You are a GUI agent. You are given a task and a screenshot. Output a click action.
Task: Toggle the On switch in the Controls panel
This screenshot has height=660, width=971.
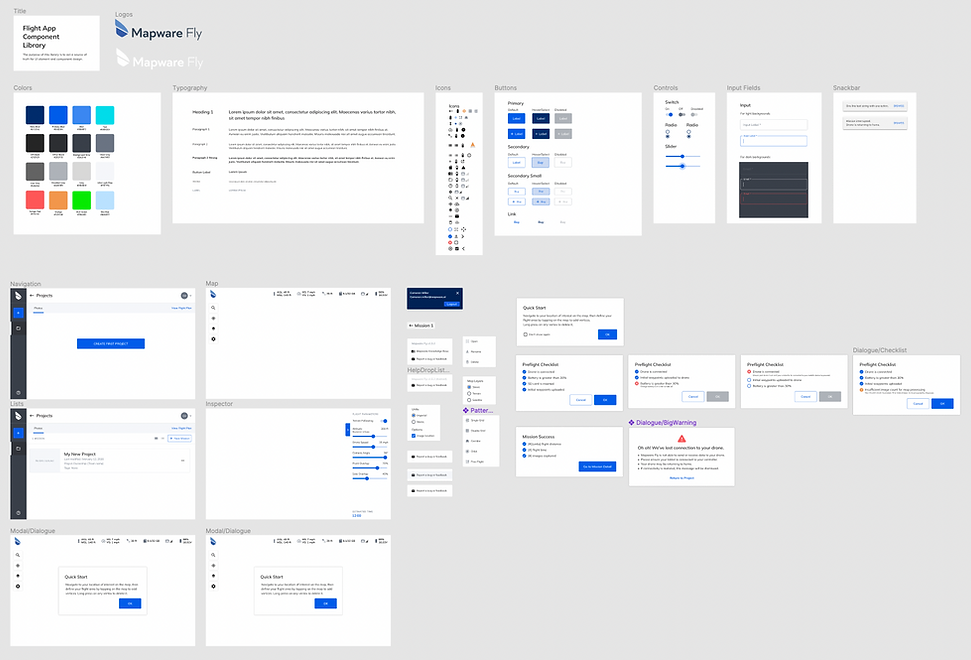coord(669,114)
